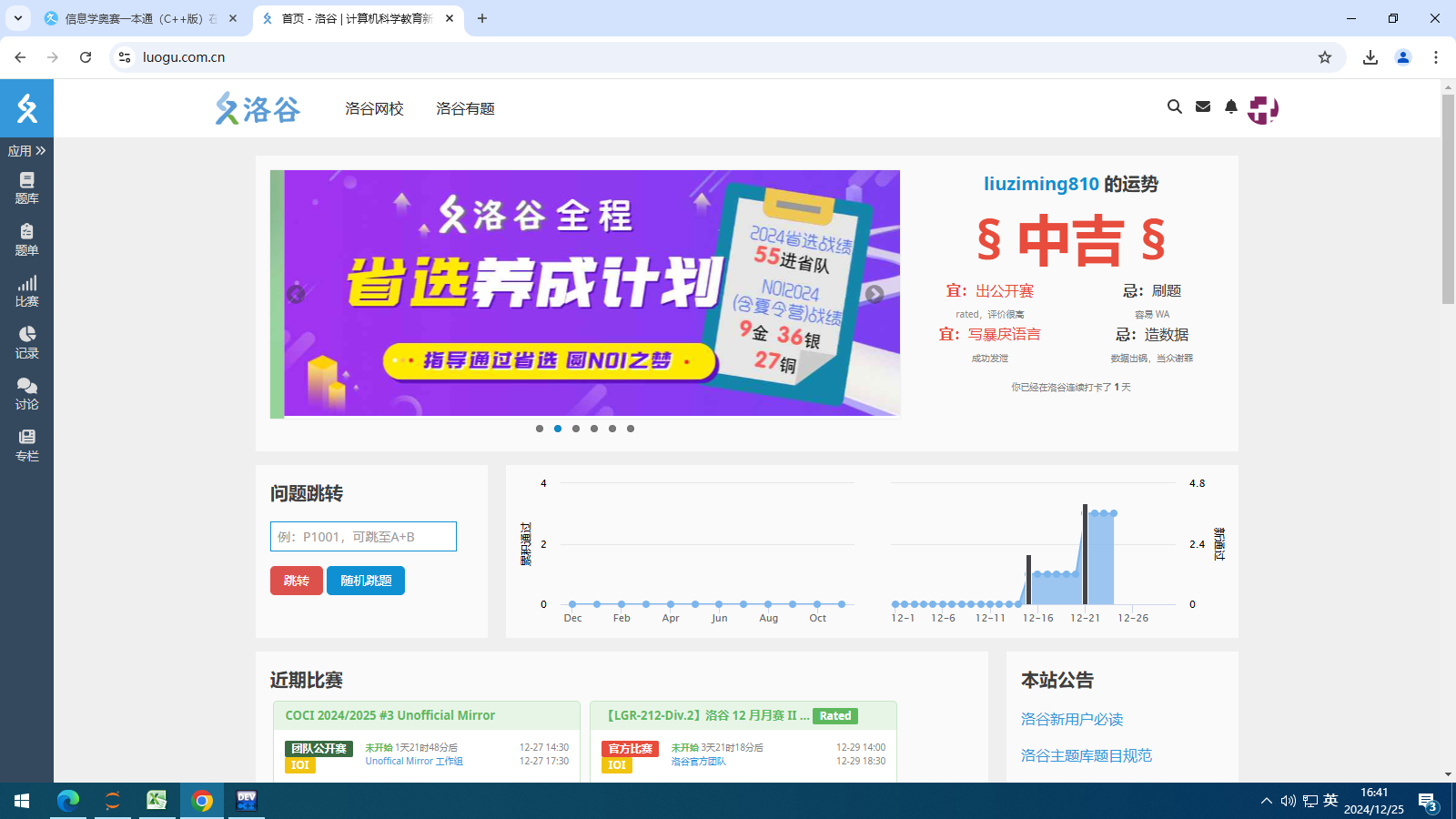Screen dimensions: 1456x819
Task: Open the Chrome tab search dropdown
Action: tap(17, 18)
